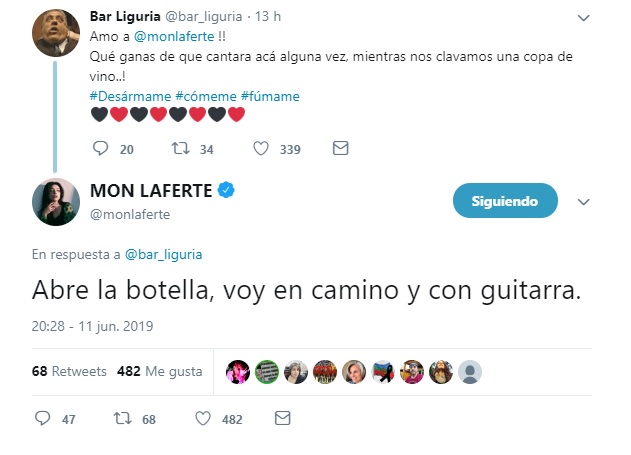Screen dimensions: 631x455
Task: Expand Mon Laferte tweet options chevron
Action: point(585,201)
